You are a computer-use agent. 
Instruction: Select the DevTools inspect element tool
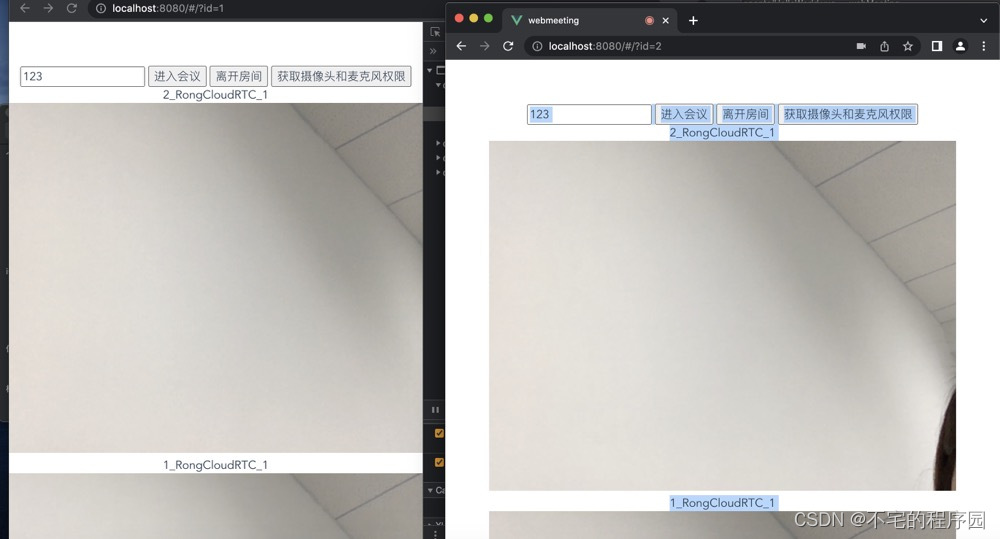435,31
